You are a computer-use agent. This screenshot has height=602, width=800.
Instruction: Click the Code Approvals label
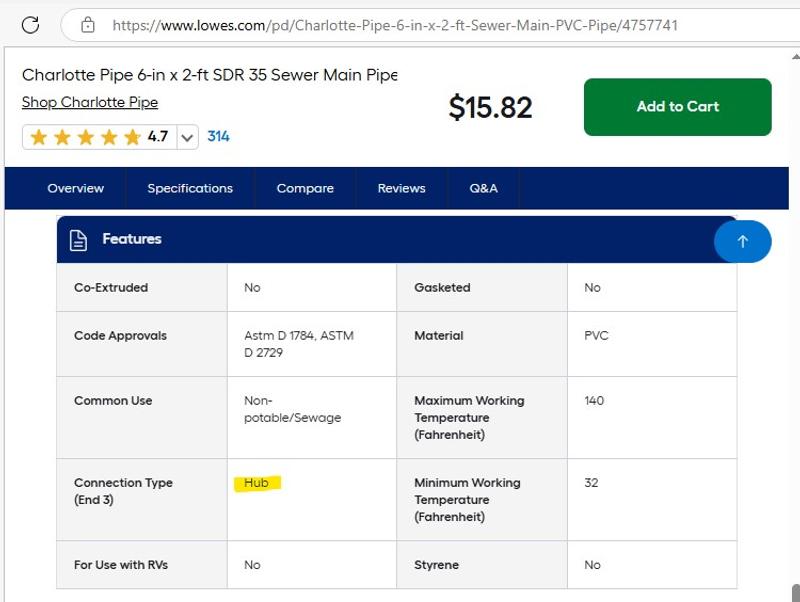[120, 336]
